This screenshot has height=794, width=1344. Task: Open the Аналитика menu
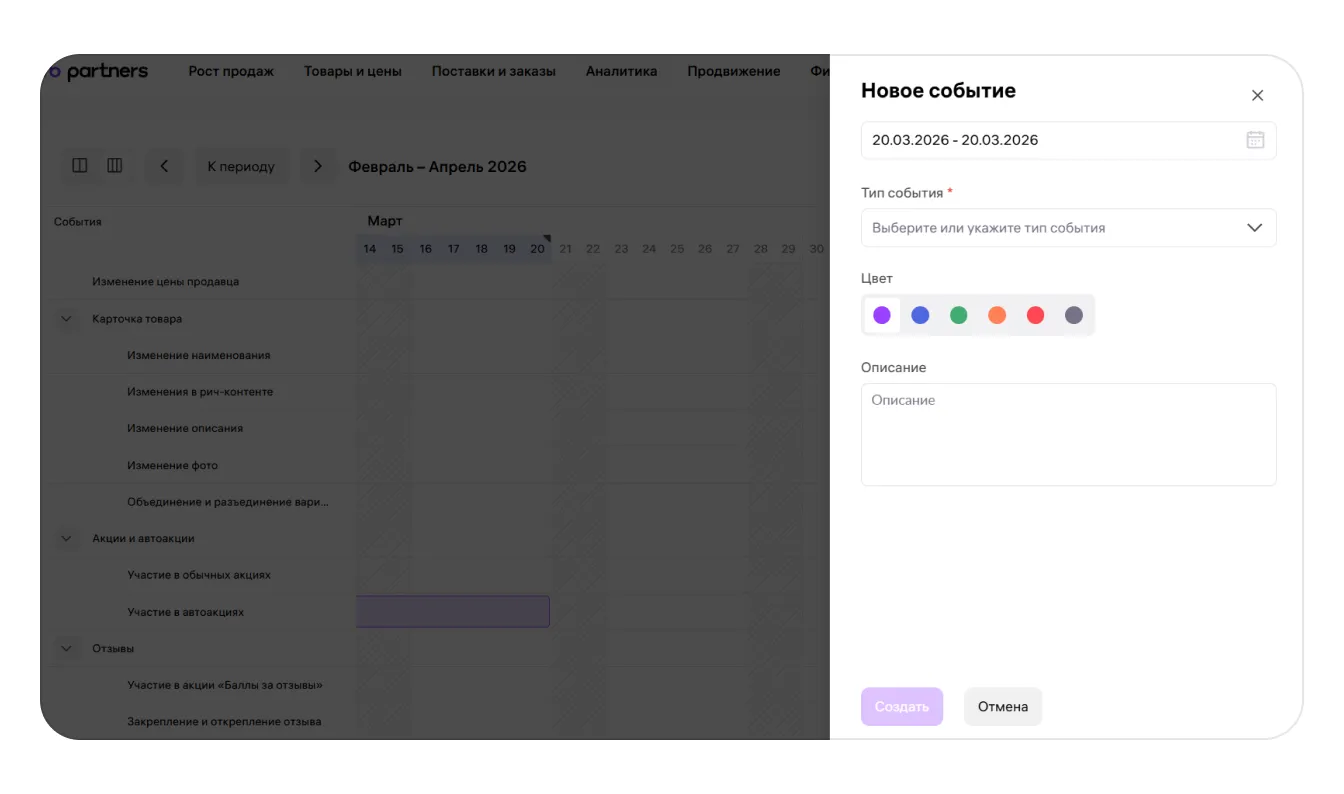click(621, 71)
